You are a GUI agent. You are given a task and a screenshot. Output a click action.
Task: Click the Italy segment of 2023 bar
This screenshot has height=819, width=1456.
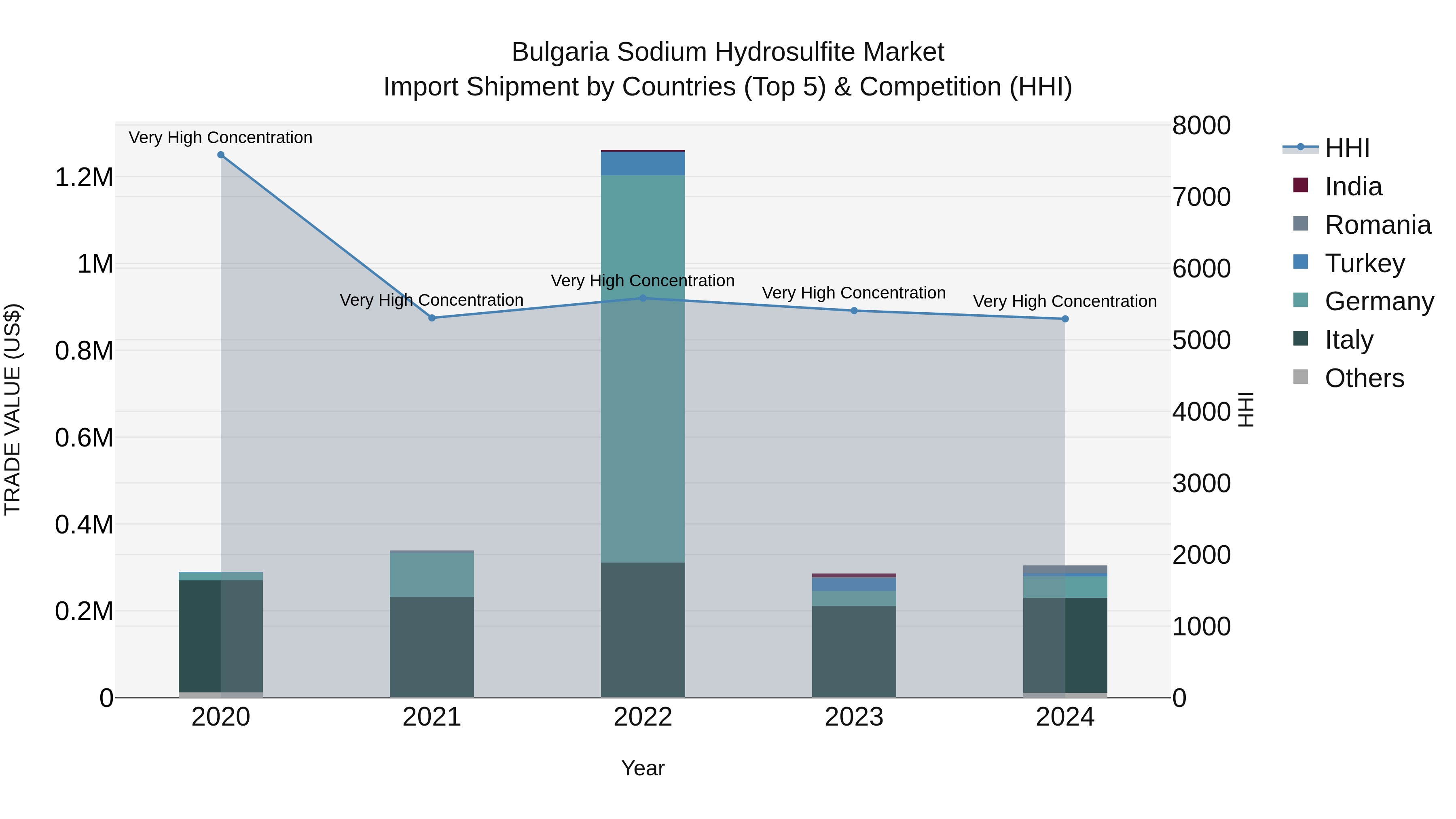point(854,652)
